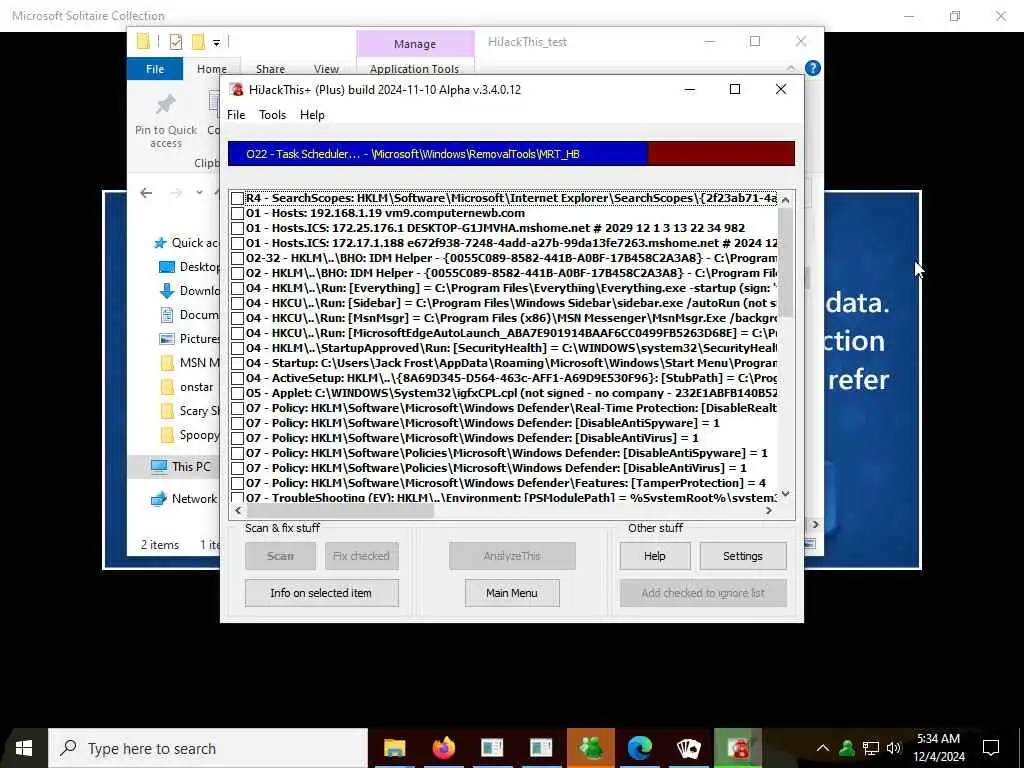Open the HiJackThis Help menu
Viewport: 1024px width, 768px height.
click(x=312, y=115)
